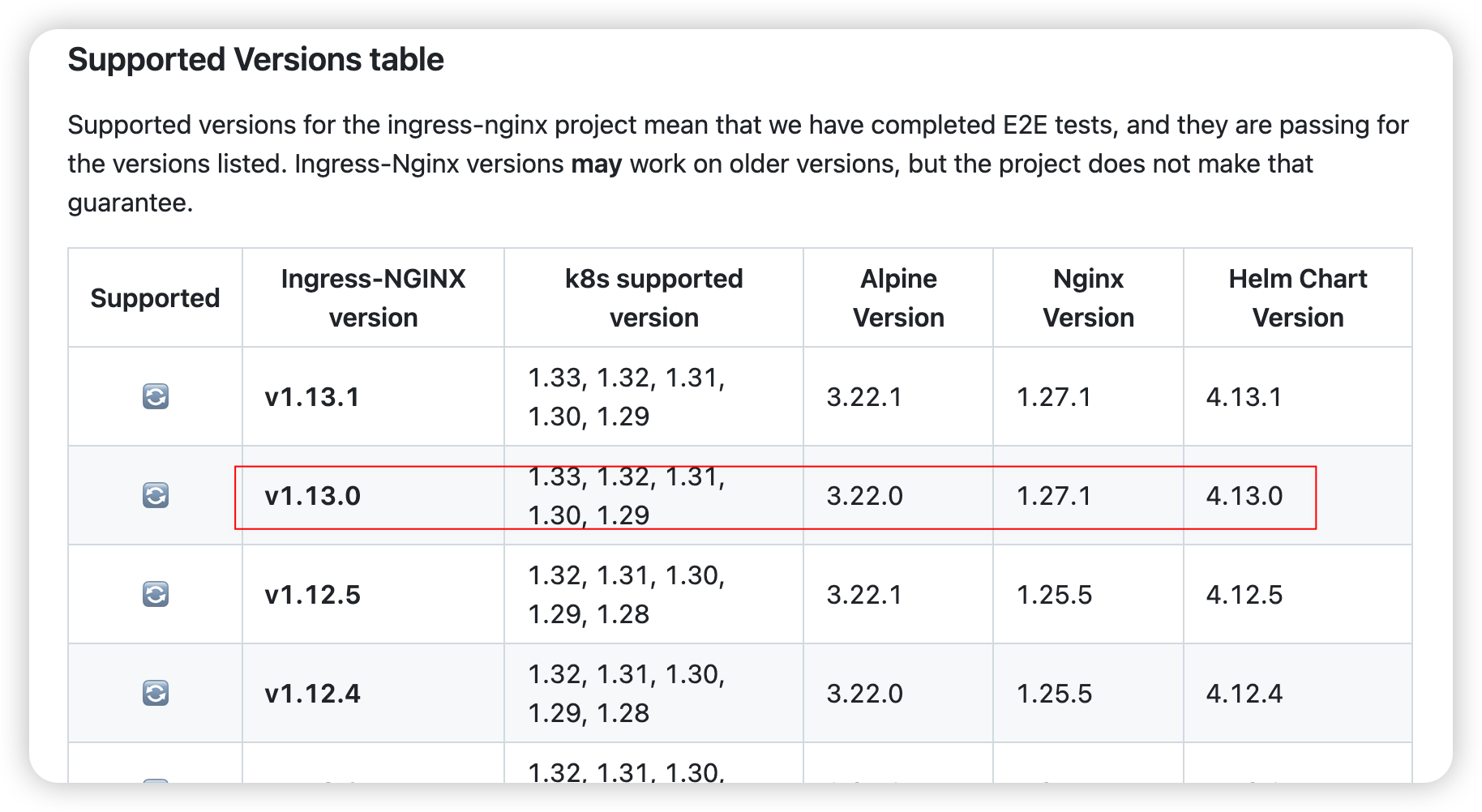This screenshot has height=812, width=1482.
Task: Click the sync icon beside v1.12.4
Action: click(155, 693)
